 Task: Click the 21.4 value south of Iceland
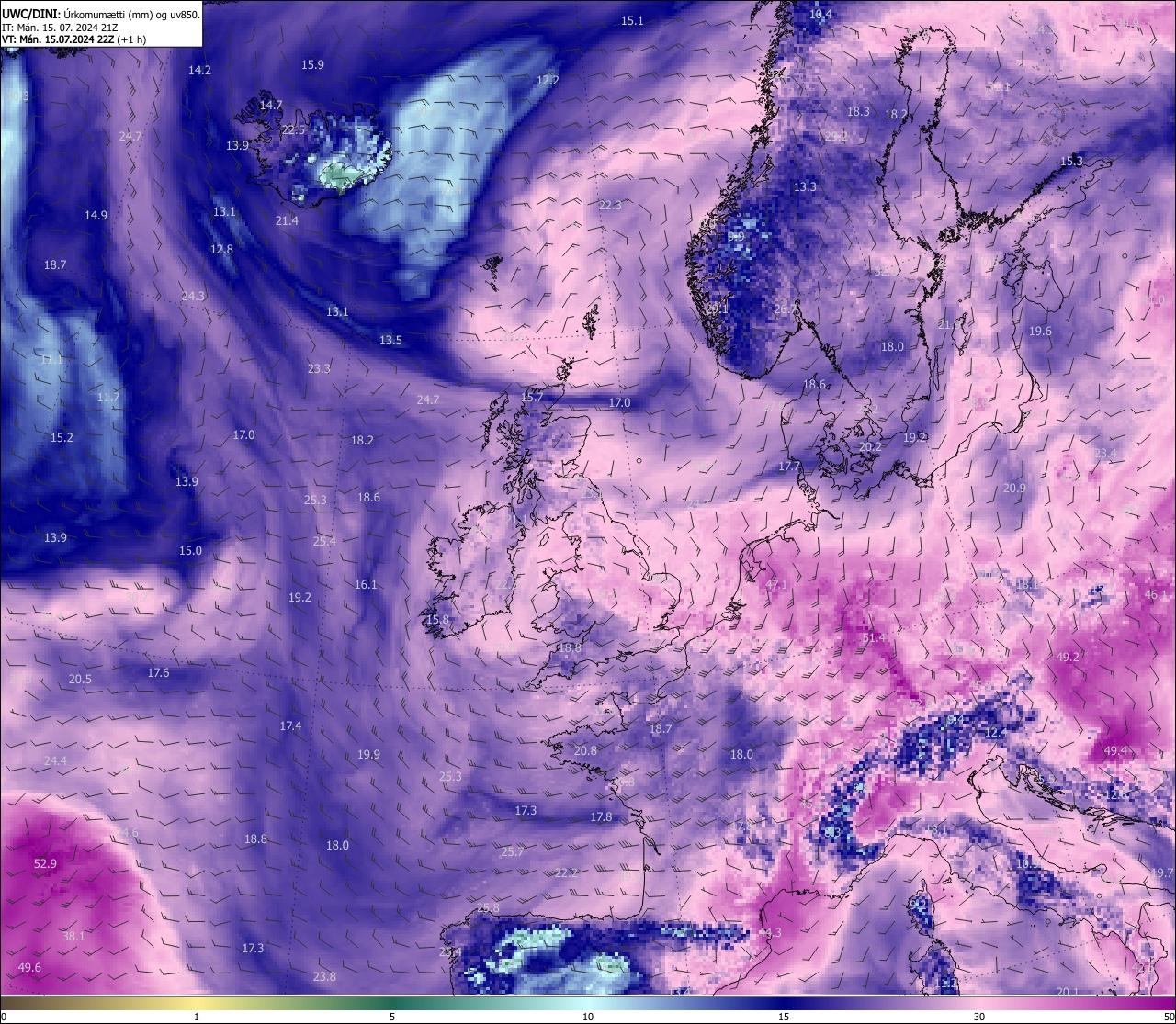[287, 220]
